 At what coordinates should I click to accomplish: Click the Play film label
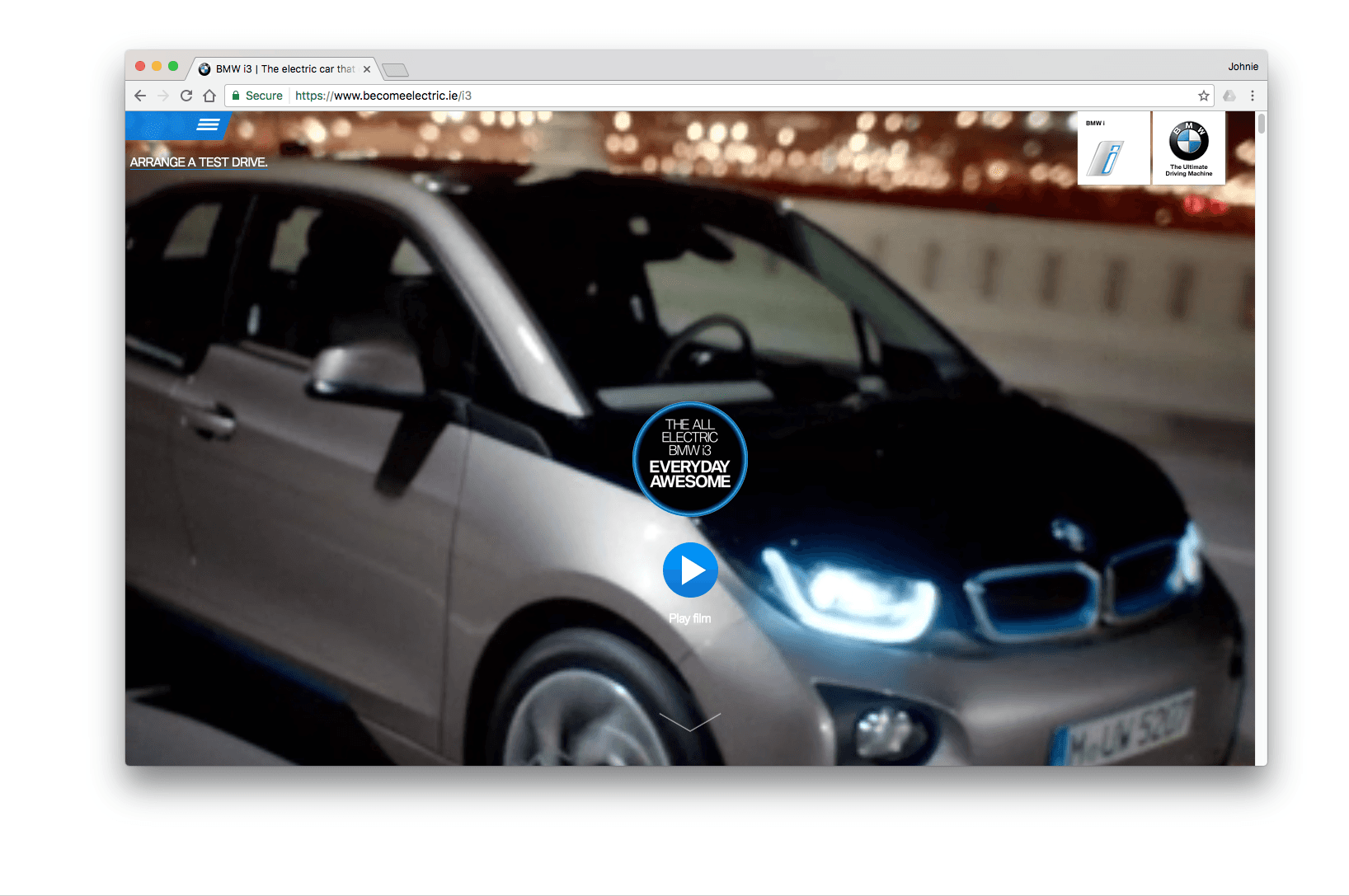[690, 618]
